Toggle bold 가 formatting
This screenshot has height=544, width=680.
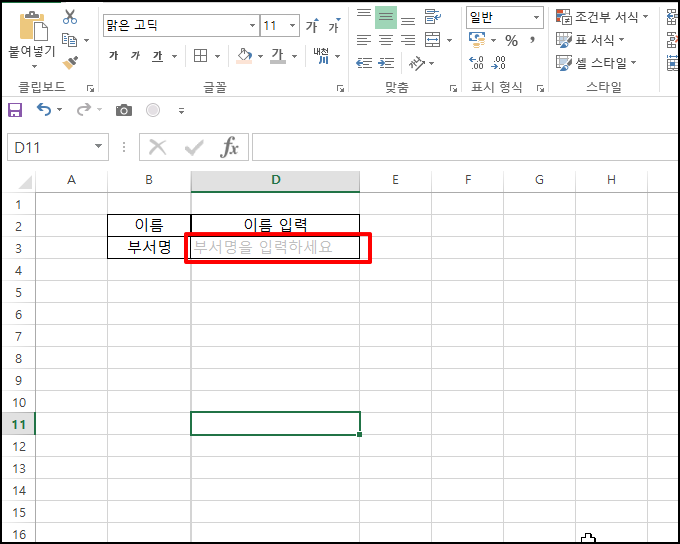114,56
